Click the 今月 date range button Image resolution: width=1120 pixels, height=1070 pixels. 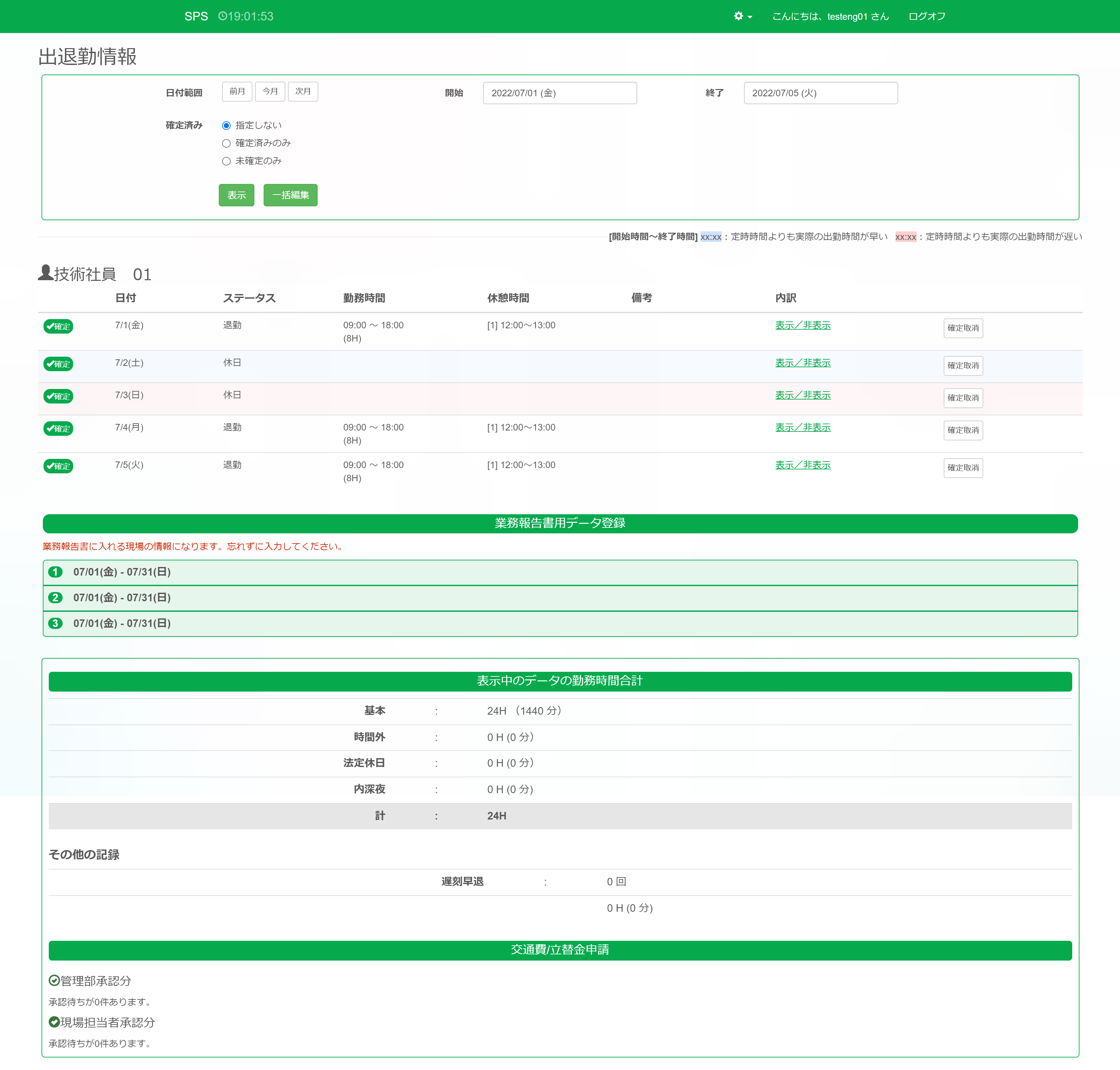click(x=270, y=91)
